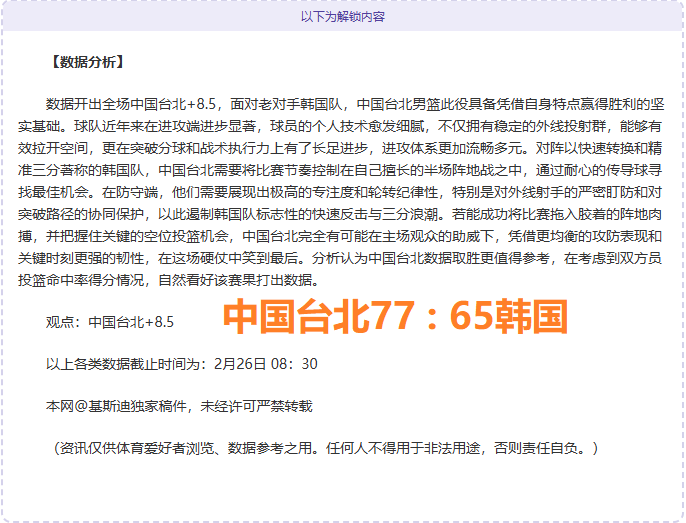Click the 以下为解锁内容 header banner
The height and width of the screenshot is (523, 686).
[343, 16]
